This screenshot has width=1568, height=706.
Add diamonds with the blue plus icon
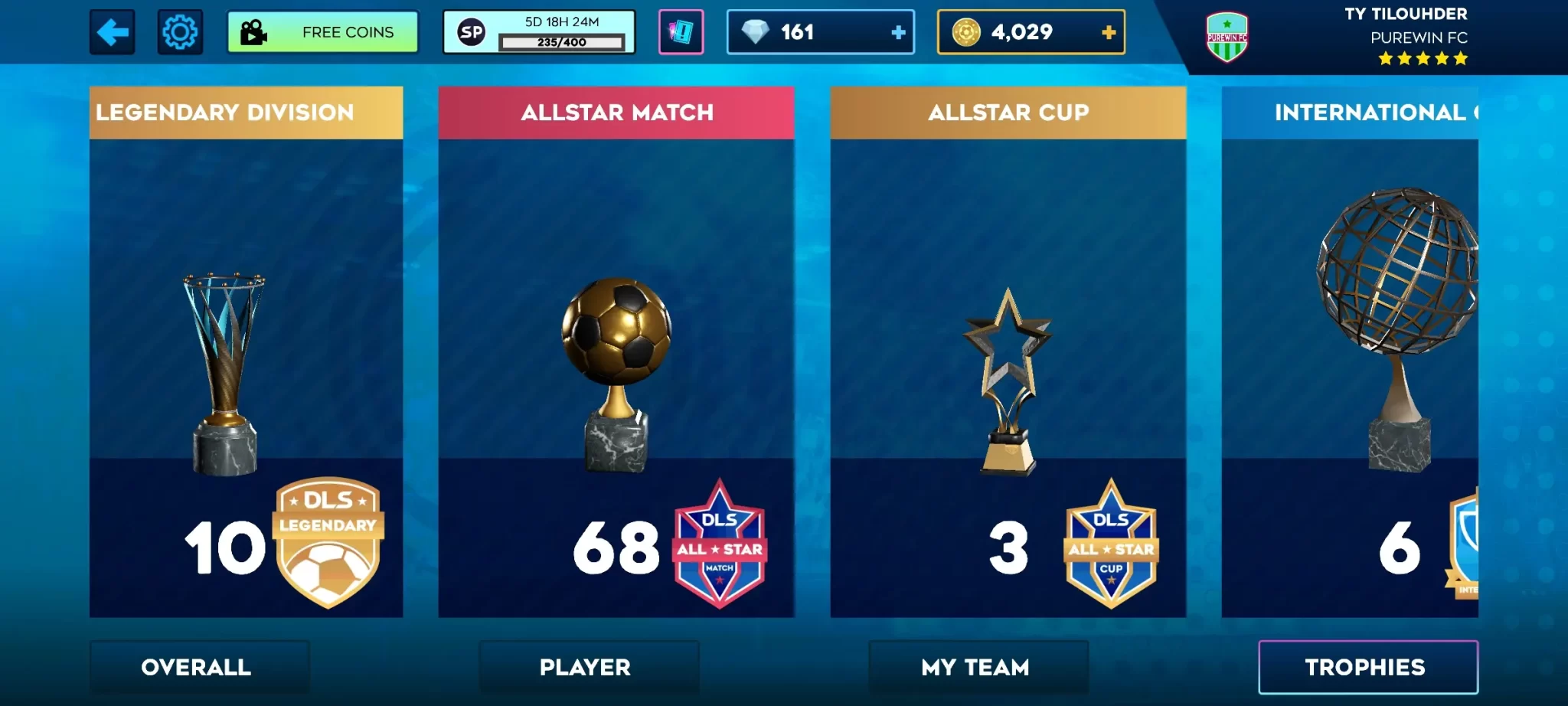click(898, 32)
